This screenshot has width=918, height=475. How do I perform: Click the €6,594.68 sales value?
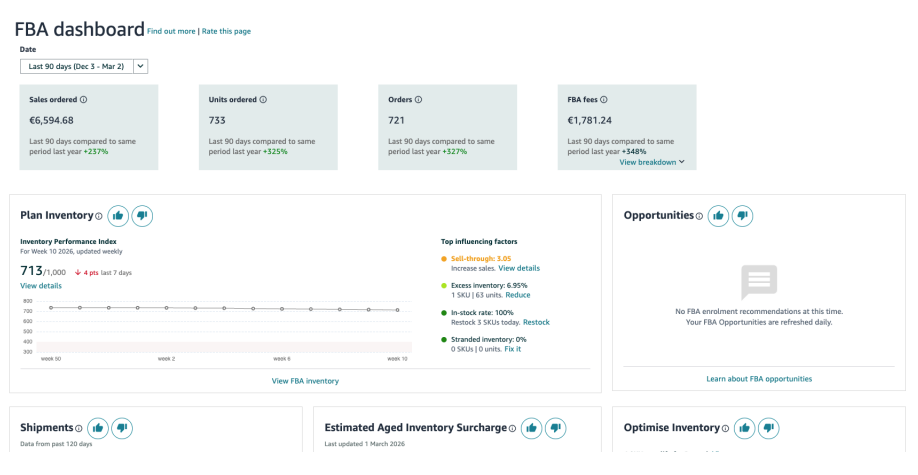[52, 121]
